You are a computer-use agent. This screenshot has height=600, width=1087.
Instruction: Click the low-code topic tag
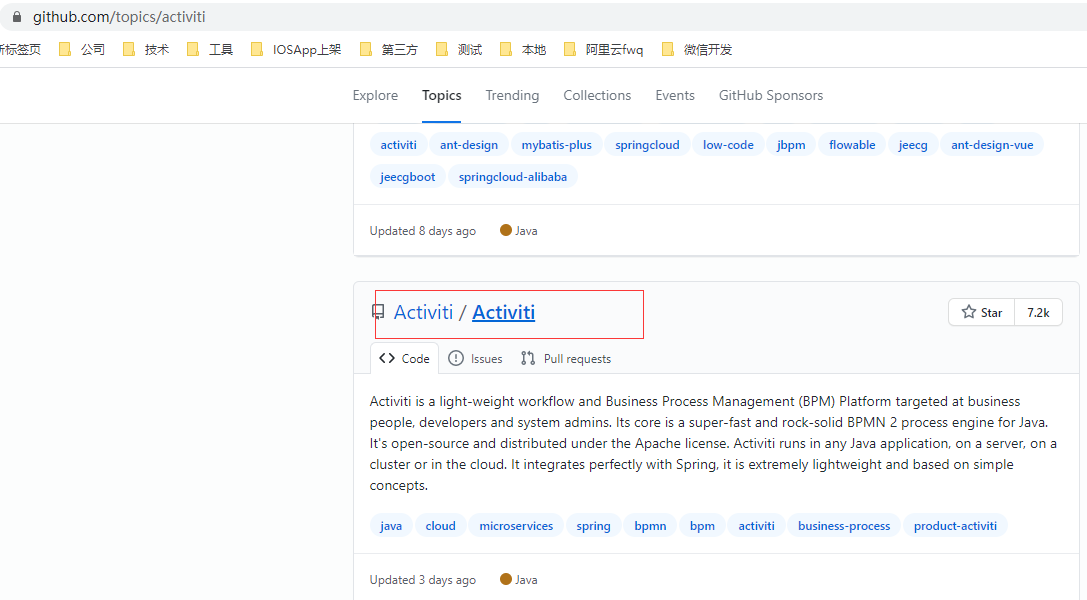point(728,145)
